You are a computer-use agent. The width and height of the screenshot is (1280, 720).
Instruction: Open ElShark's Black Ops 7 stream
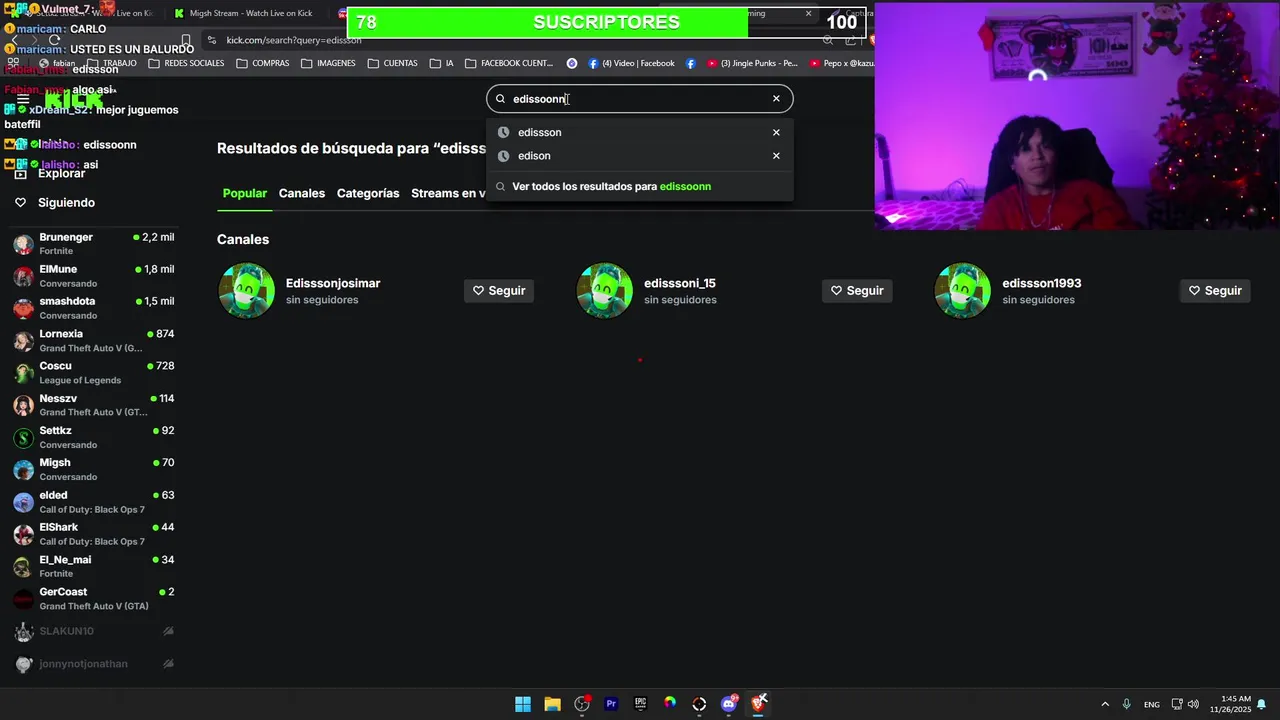(93, 534)
